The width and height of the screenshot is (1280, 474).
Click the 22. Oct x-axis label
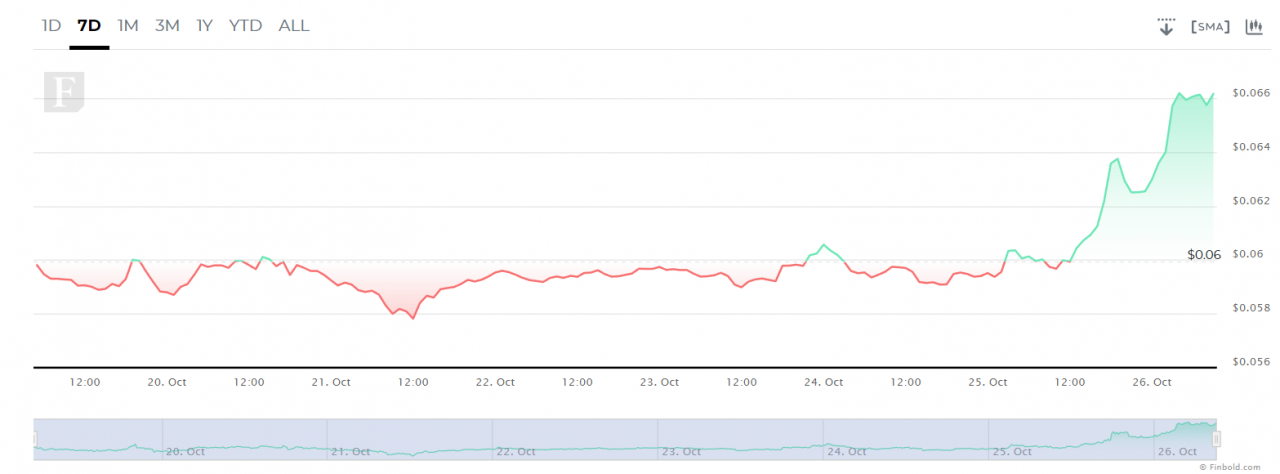495,382
